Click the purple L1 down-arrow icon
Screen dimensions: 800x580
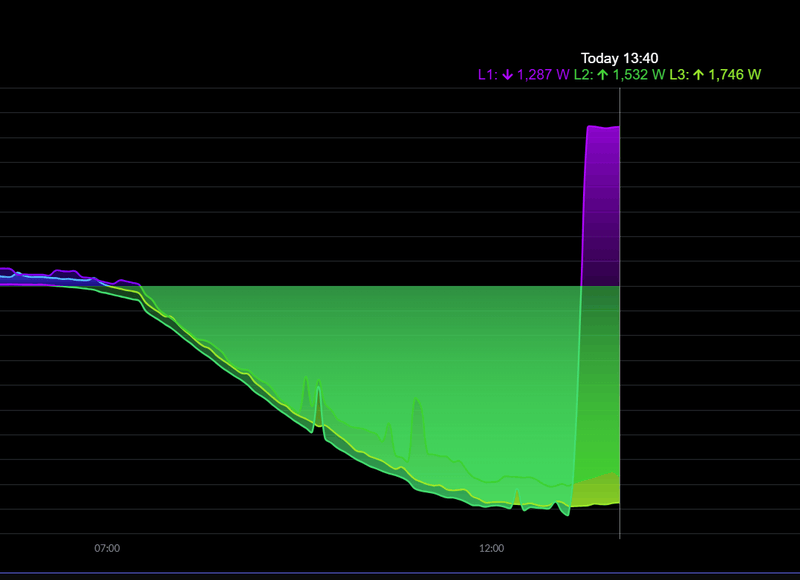pyautogui.click(x=507, y=75)
